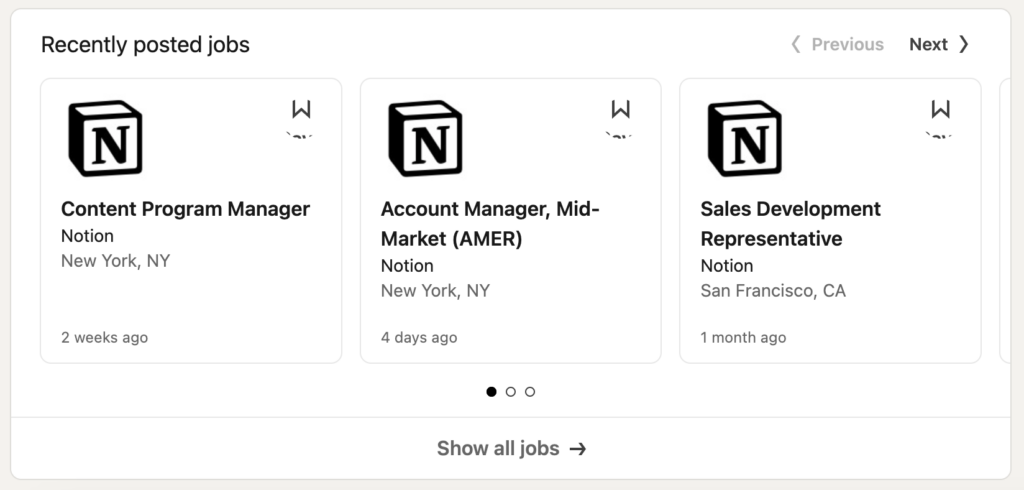Click 'New York, NY' under Content Program Manager
1024x490 pixels.
(116, 261)
